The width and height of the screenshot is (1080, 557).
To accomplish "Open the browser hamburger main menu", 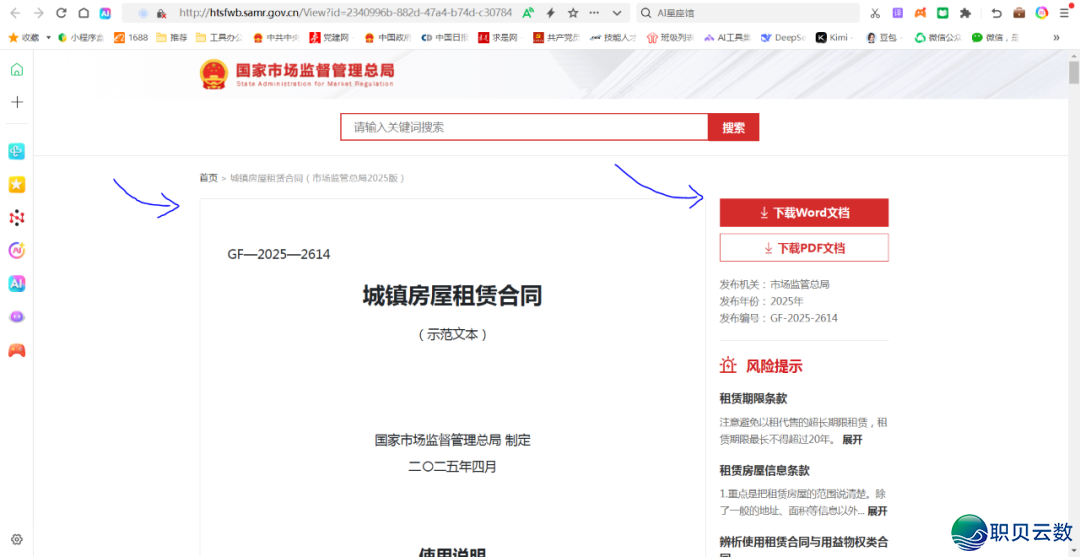I will (x=1064, y=12).
